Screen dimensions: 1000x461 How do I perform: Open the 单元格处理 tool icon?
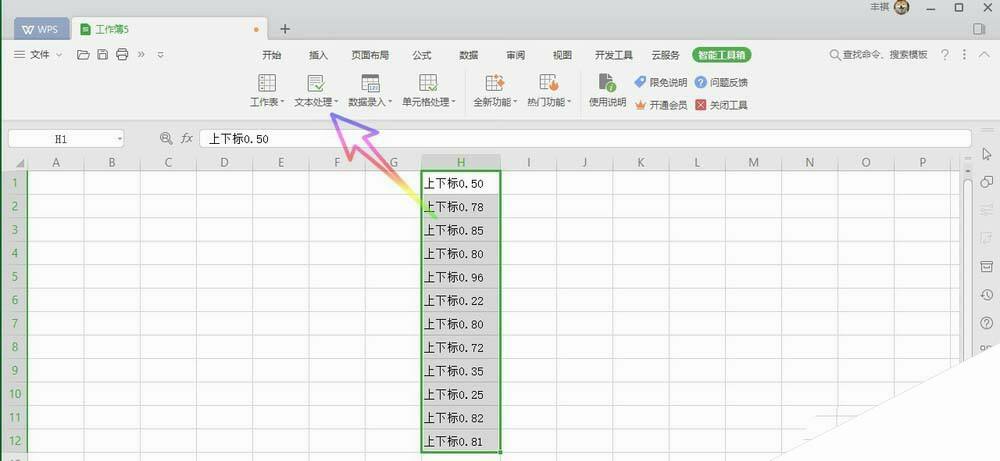pyautogui.click(x=428, y=83)
